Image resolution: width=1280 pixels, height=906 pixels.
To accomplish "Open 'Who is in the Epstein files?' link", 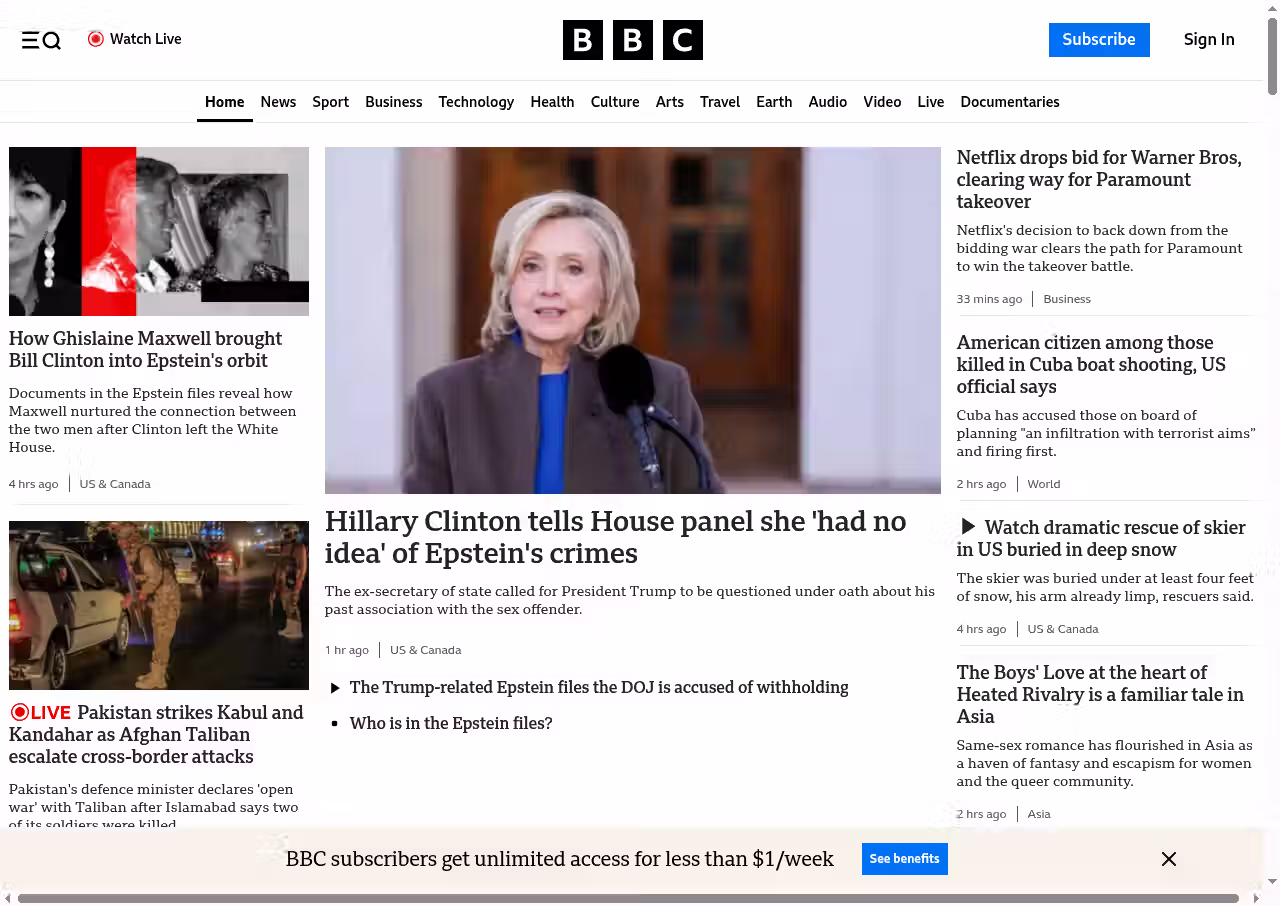I will 450,723.
